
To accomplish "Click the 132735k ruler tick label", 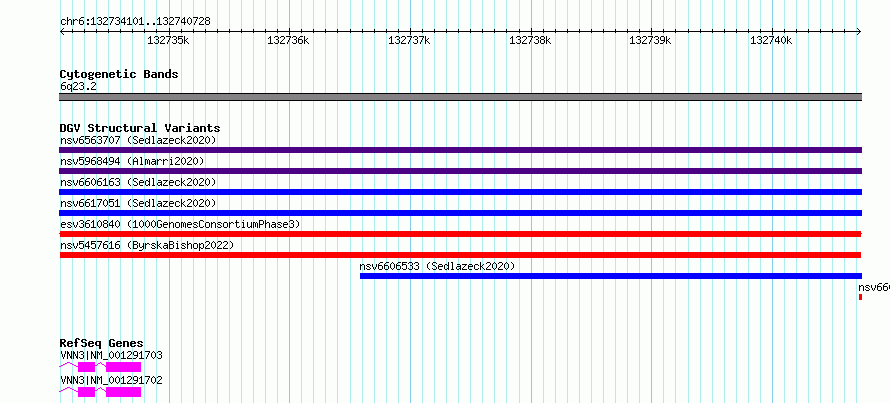I will tap(168, 40).
